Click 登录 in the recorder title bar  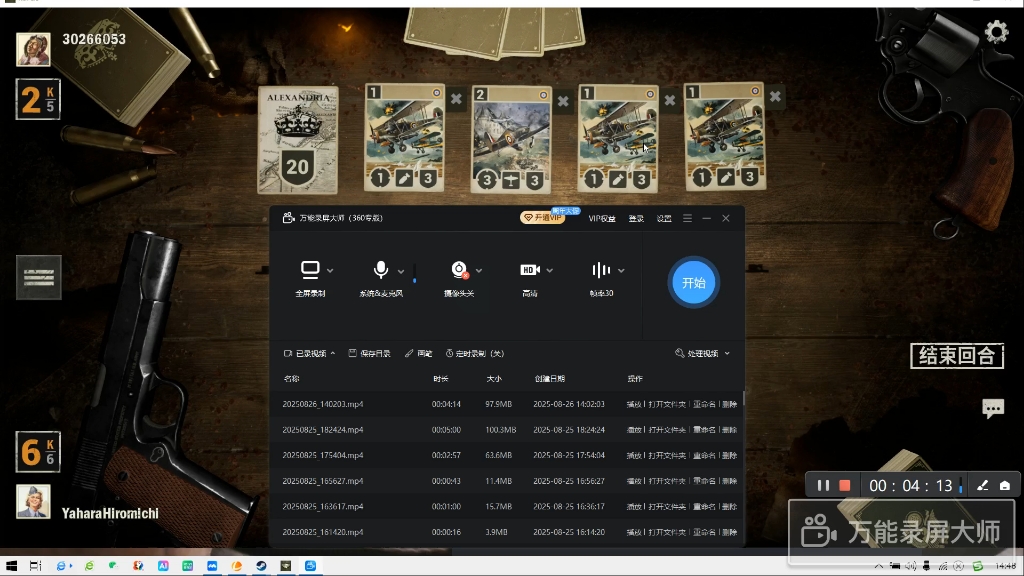[636, 218]
